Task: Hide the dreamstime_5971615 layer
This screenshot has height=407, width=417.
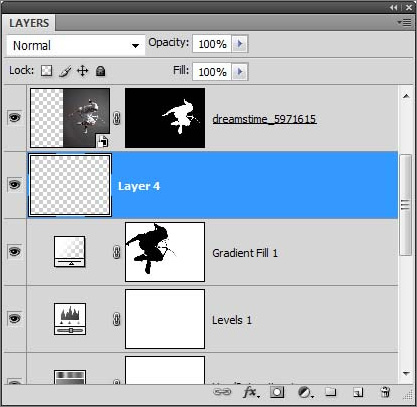Action: 14,117
